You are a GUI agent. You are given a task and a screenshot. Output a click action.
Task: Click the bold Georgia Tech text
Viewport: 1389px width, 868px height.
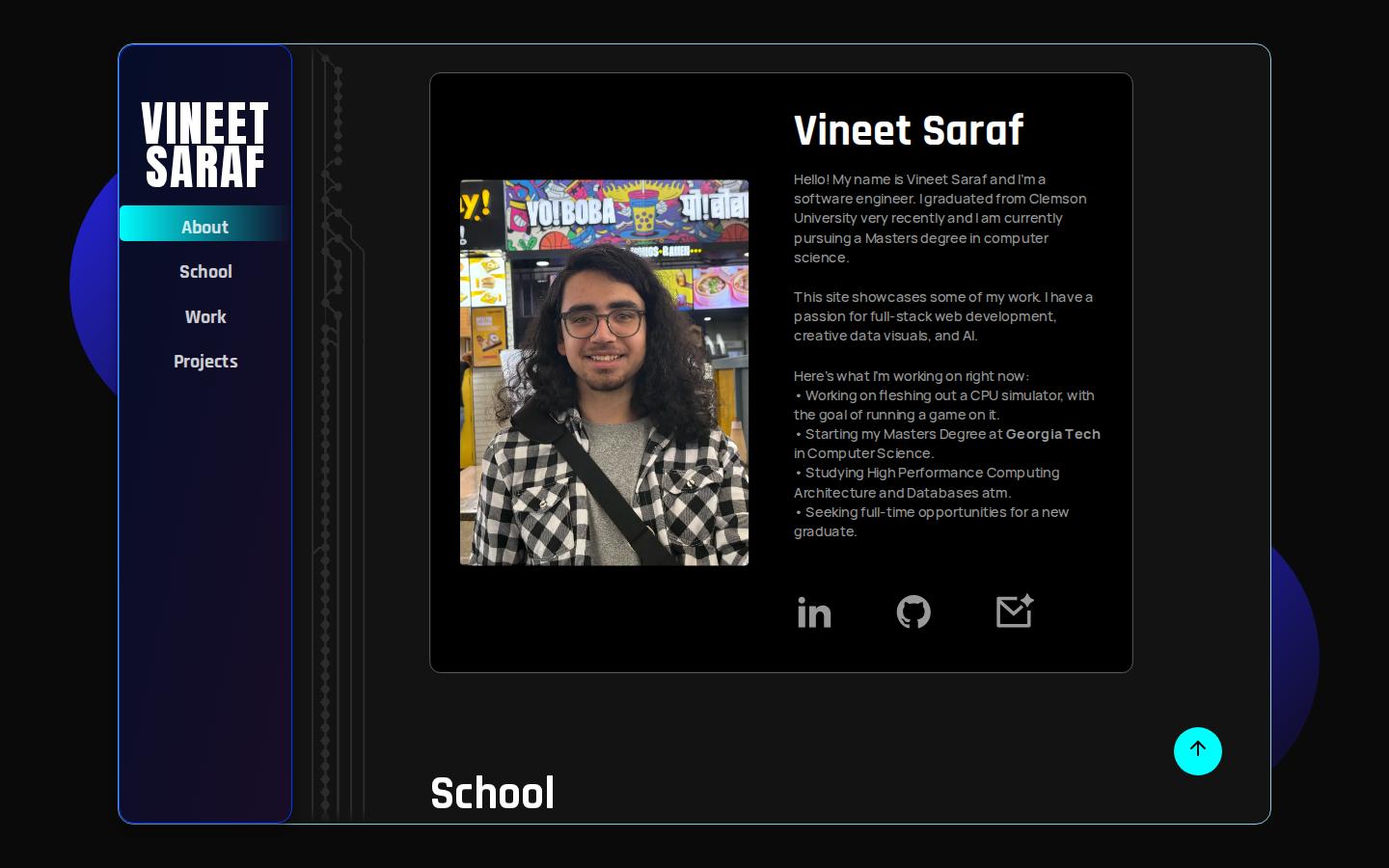point(1052,434)
